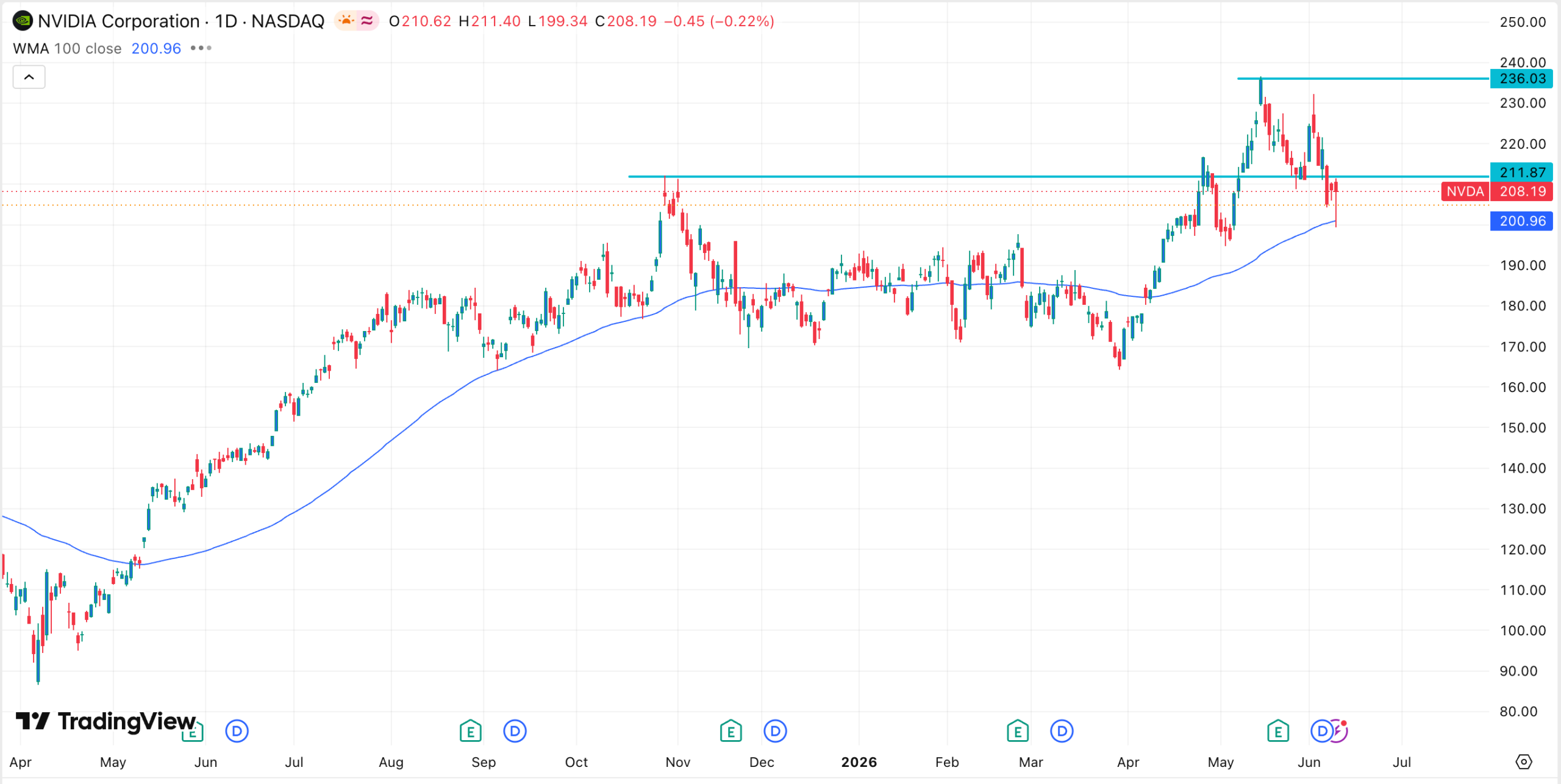Open the dividend D marker just after Mar

pos(1062,730)
